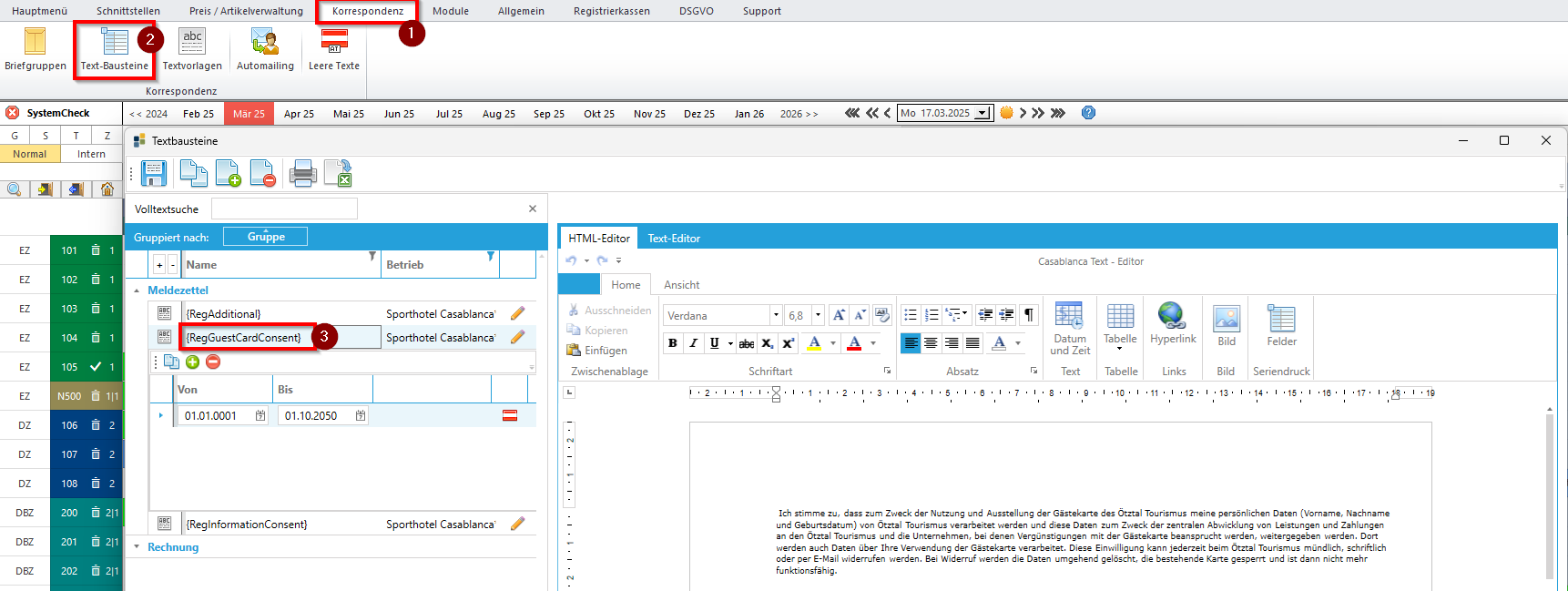Open help with the blue question mark icon
Screen dimensions: 1568x591
(1088, 113)
